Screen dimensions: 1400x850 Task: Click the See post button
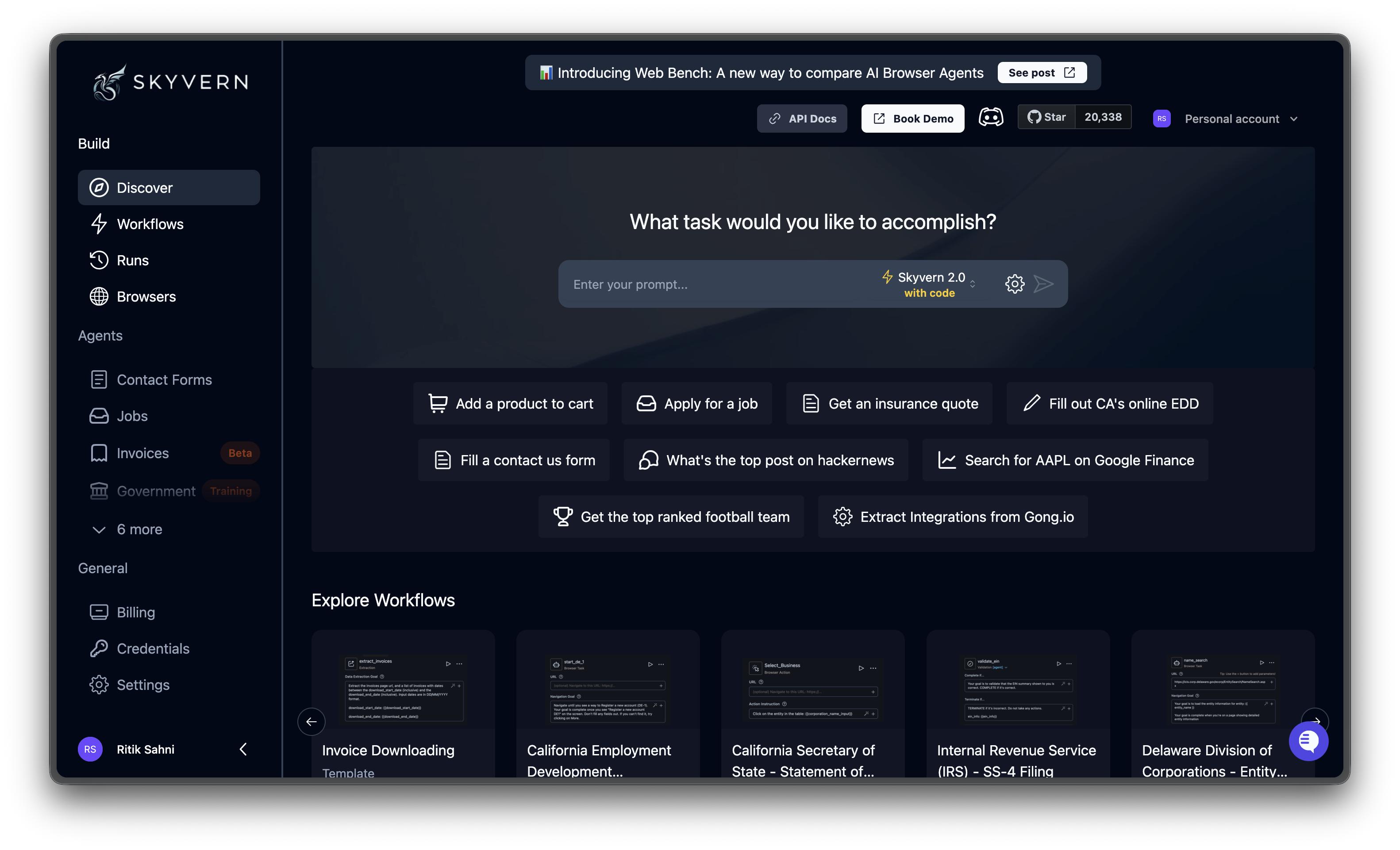[x=1042, y=72]
